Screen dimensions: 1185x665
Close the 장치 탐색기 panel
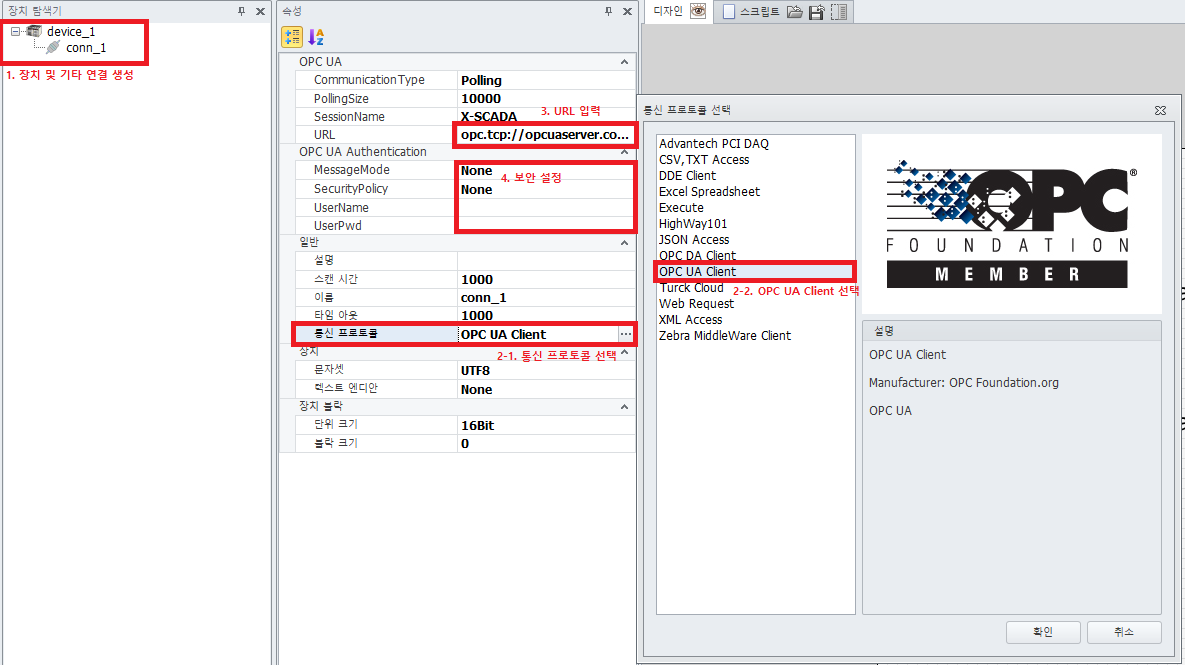click(x=260, y=11)
